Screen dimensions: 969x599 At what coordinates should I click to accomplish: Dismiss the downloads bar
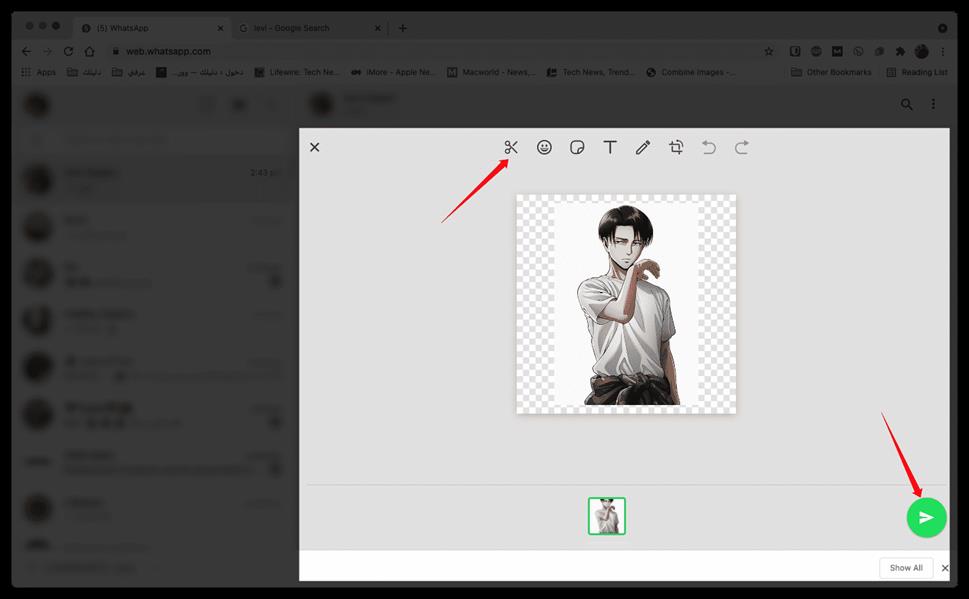[x=945, y=568]
